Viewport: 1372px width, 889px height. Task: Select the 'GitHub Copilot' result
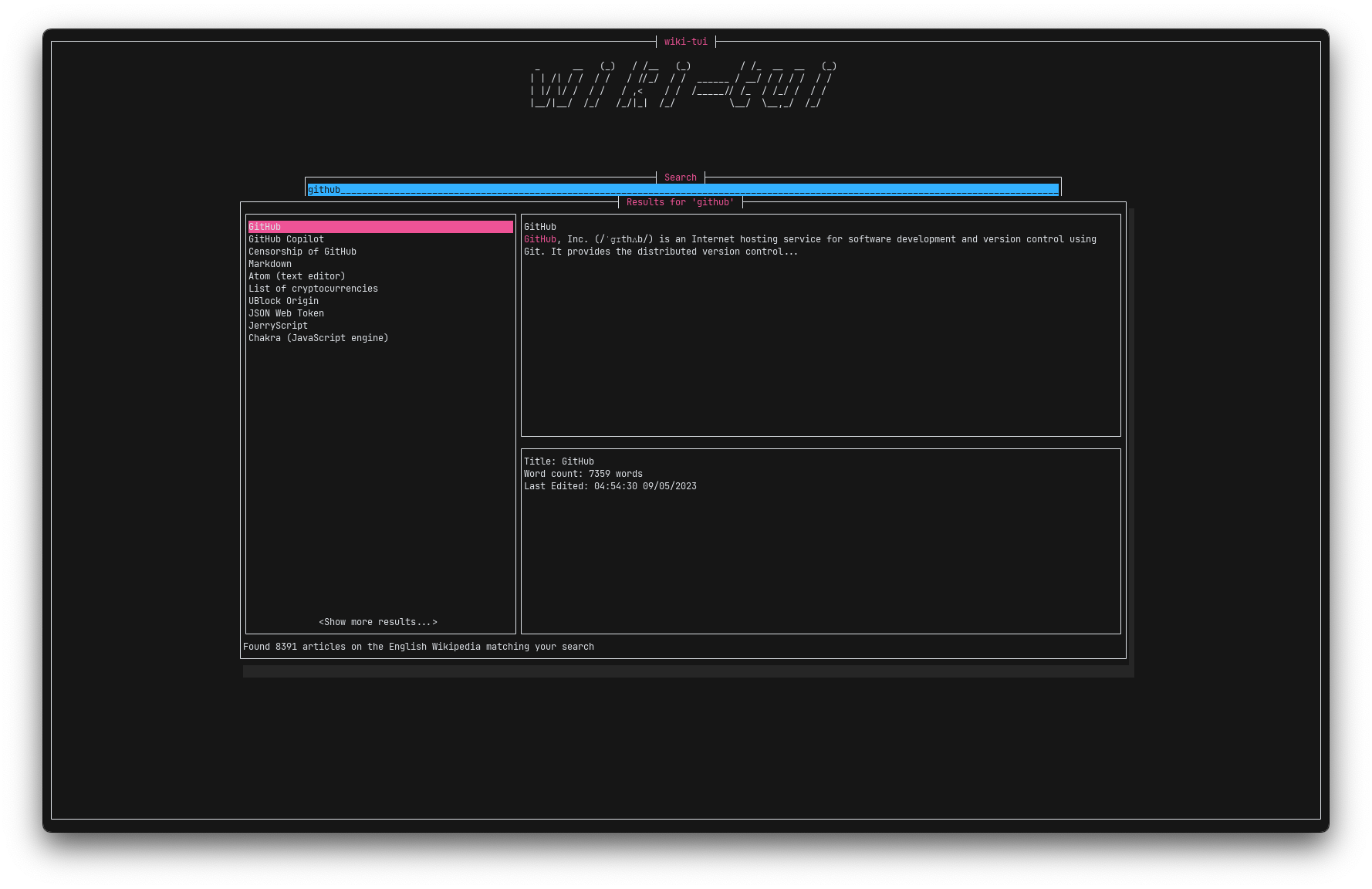tap(286, 239)
